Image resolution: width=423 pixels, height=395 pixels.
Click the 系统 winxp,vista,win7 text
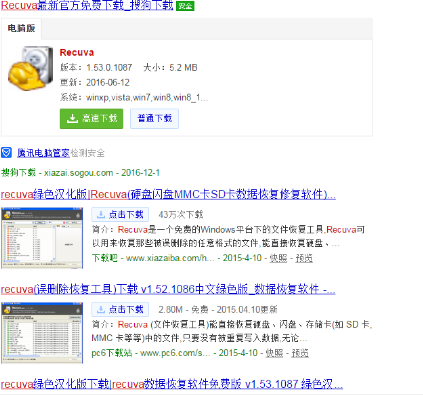(x=134, y=97)
